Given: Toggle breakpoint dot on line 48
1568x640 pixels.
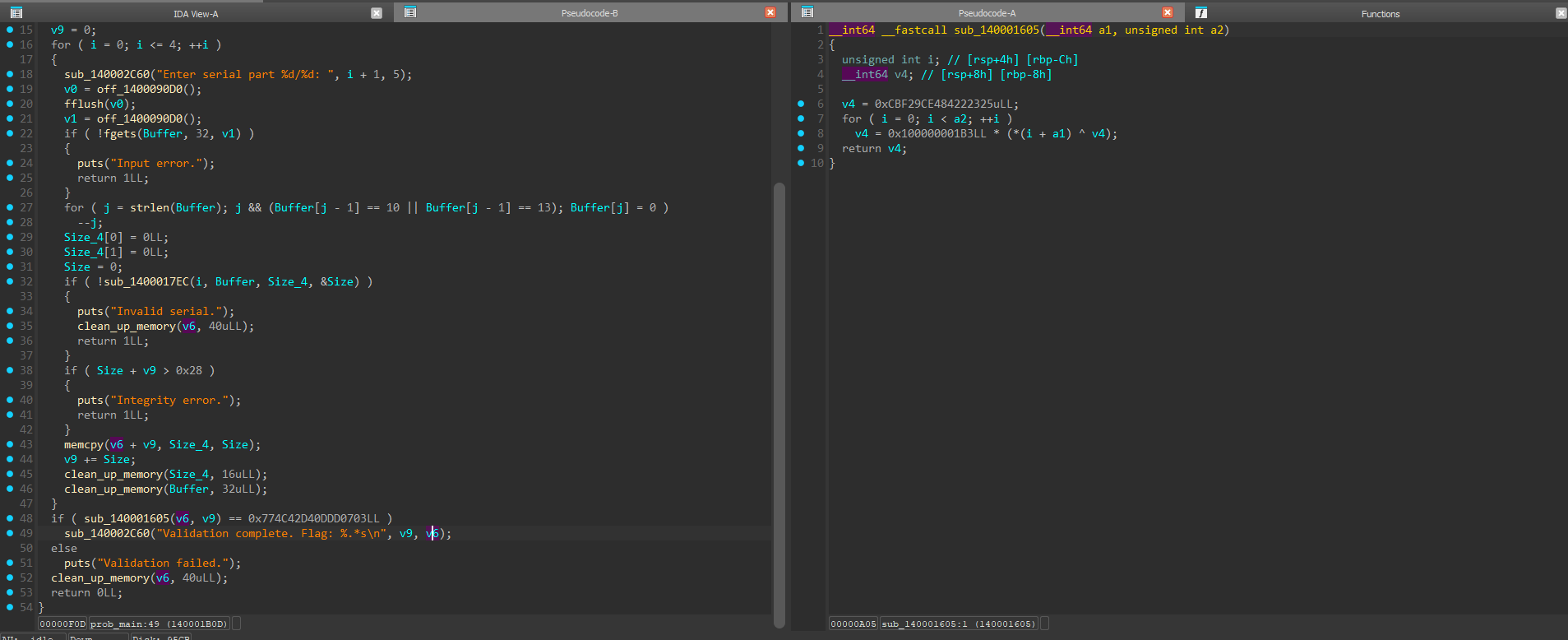Looking at the screenshot, I should click(x=10, y=518).
